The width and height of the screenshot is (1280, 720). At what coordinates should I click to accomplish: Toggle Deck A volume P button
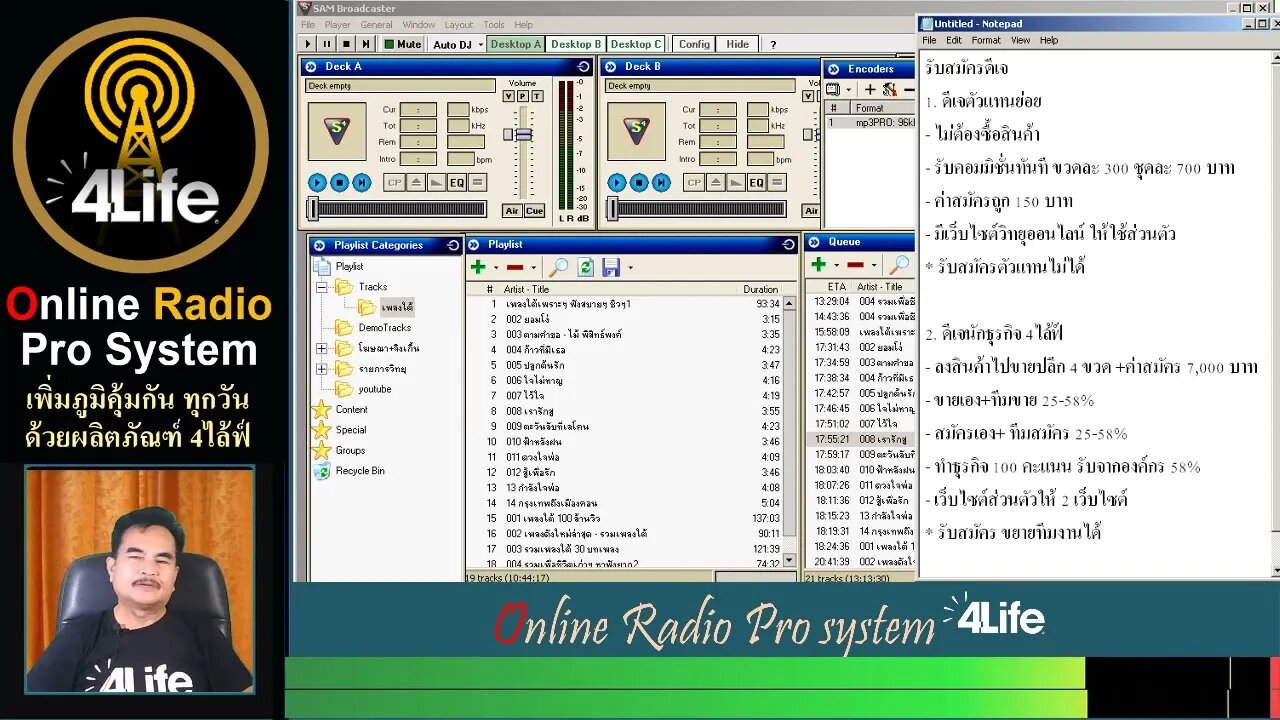click(x=522, y=96)
